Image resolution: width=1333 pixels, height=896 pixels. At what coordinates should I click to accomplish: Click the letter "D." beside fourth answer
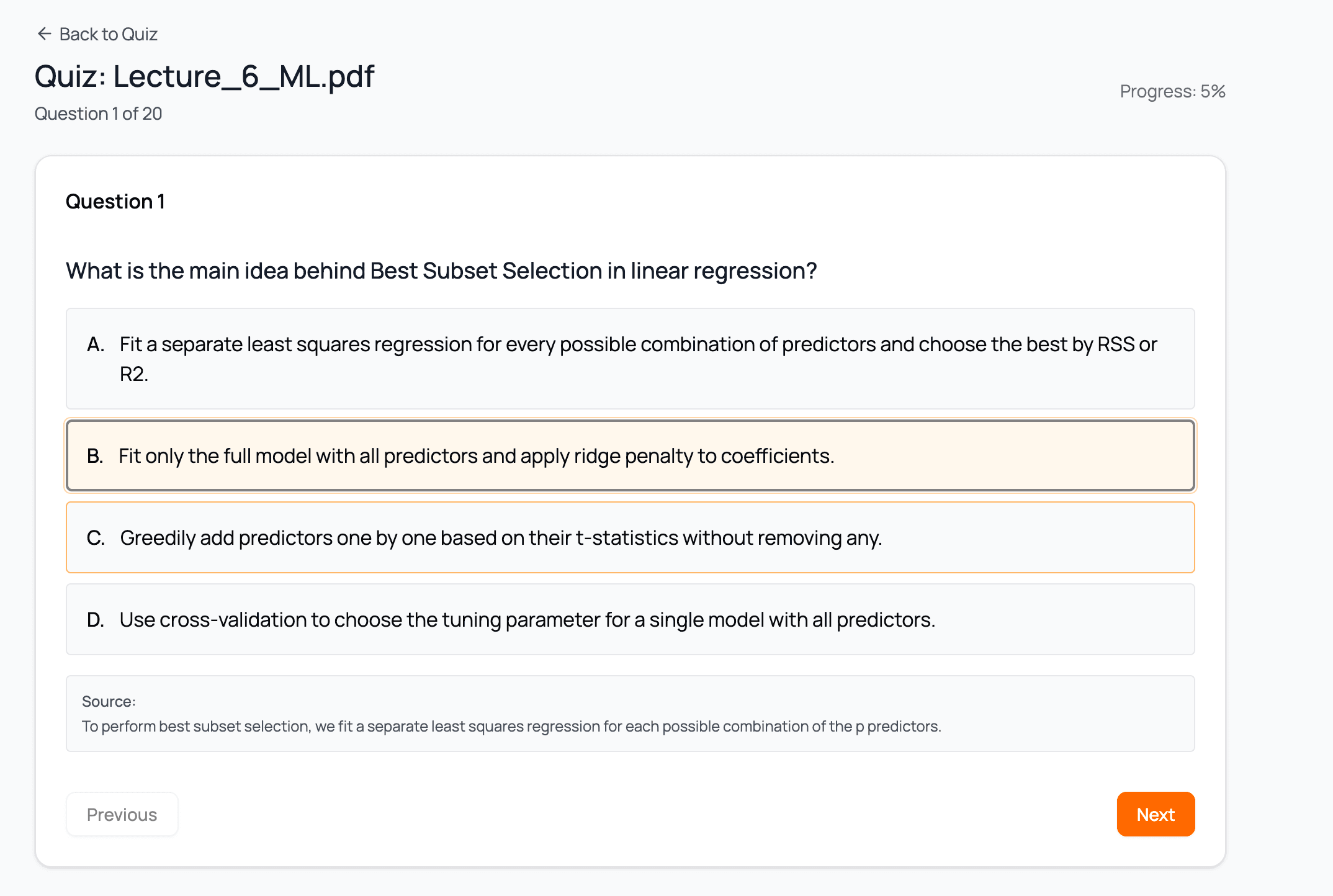pyautogui.click(x=96, y=619)
